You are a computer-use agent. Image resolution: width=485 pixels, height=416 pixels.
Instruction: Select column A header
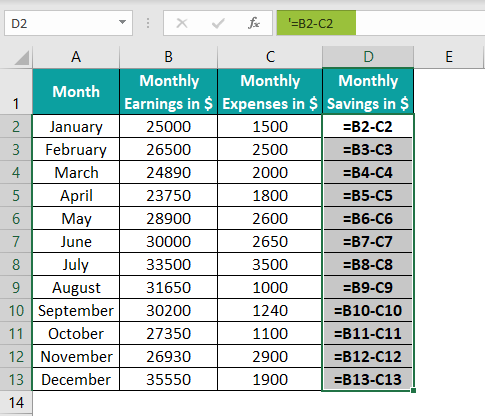pos(76,57)
